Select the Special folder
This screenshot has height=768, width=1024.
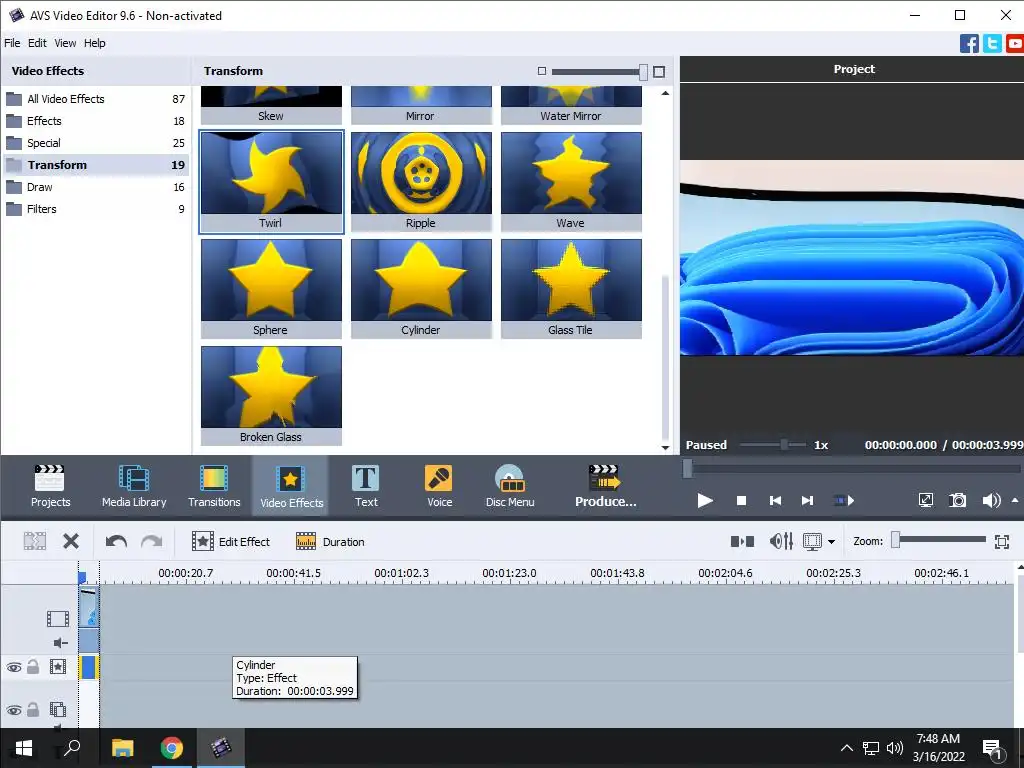point(95,143)
